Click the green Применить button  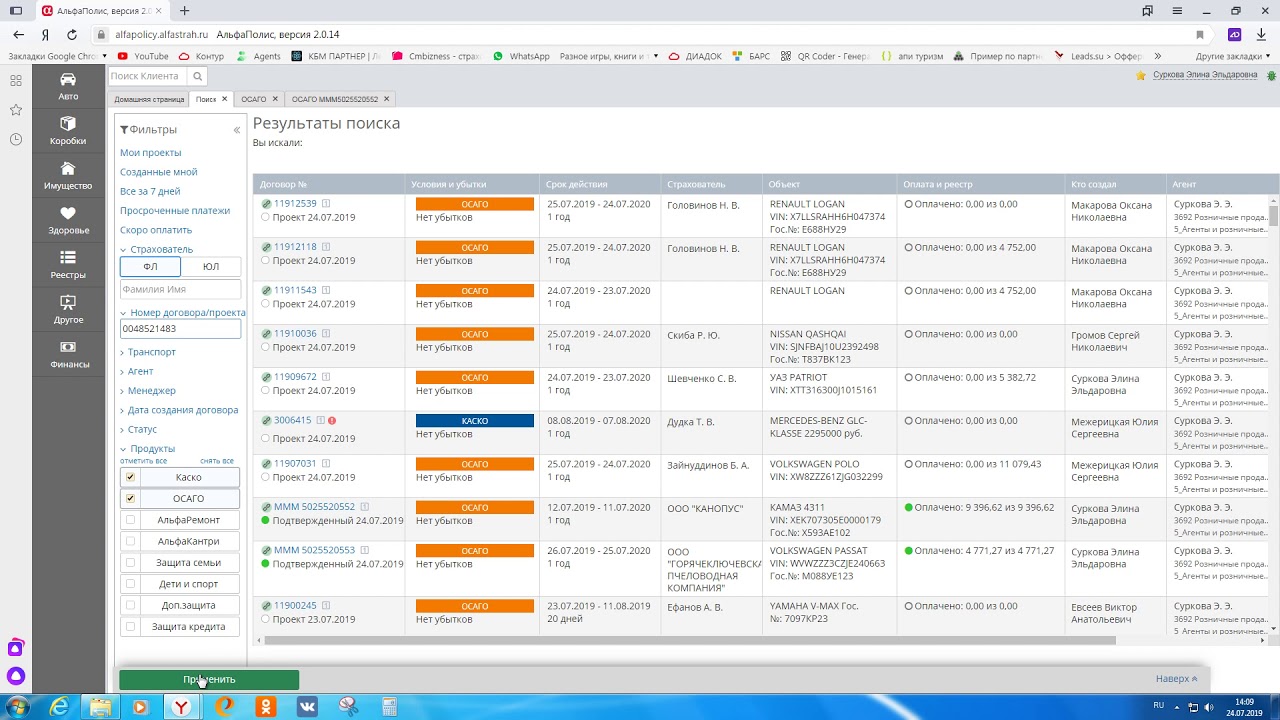coord(209,679)
